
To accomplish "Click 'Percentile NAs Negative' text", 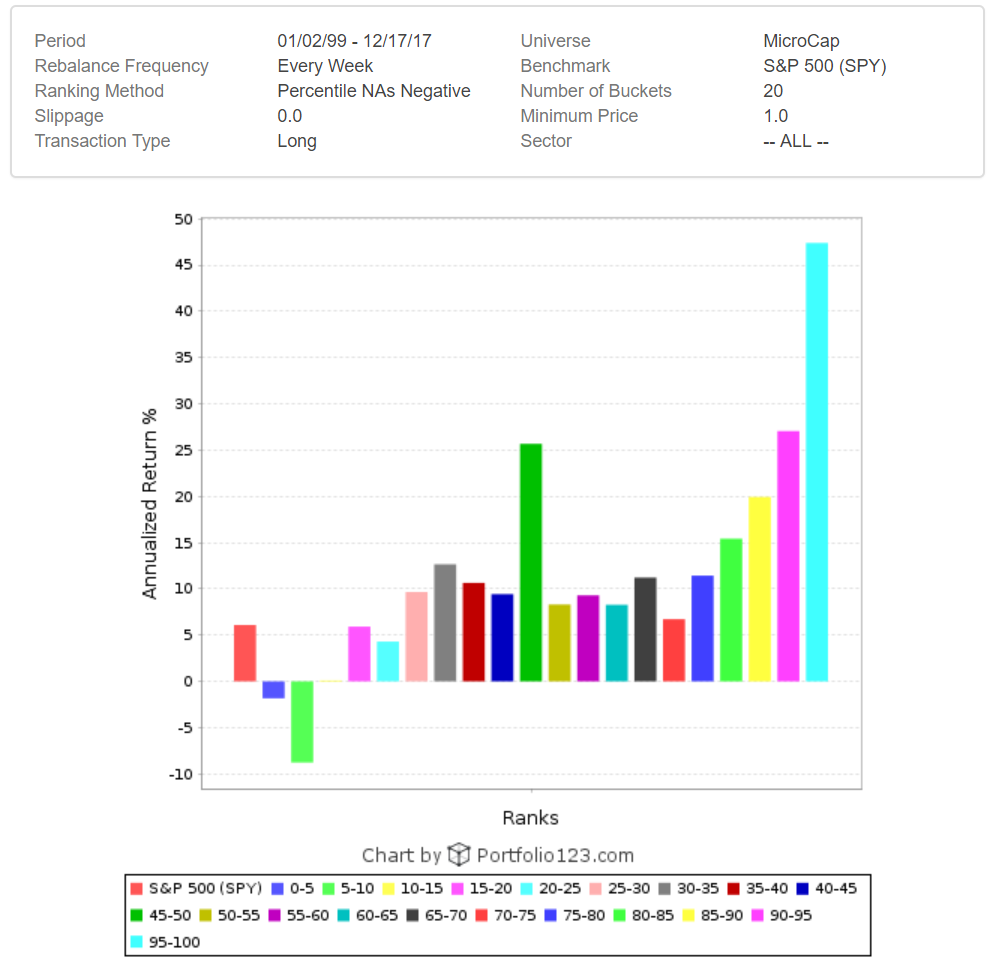I will [x=374, y=90].
